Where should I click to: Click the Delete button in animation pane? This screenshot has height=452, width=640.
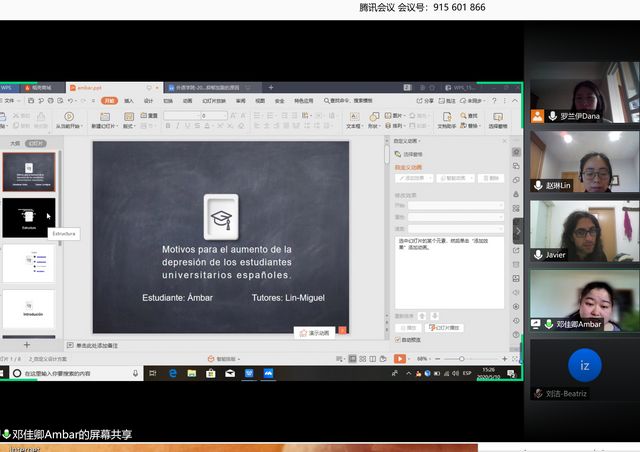(x=489, y=178)
